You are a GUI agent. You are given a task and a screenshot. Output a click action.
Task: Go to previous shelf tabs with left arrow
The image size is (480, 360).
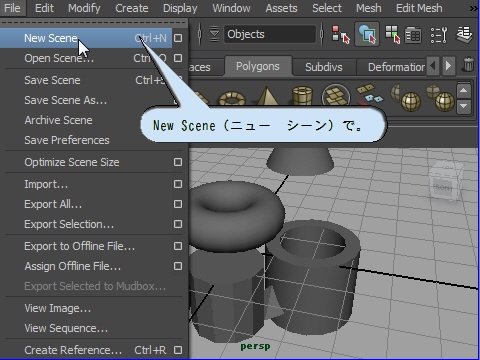[x=433, y=65]
